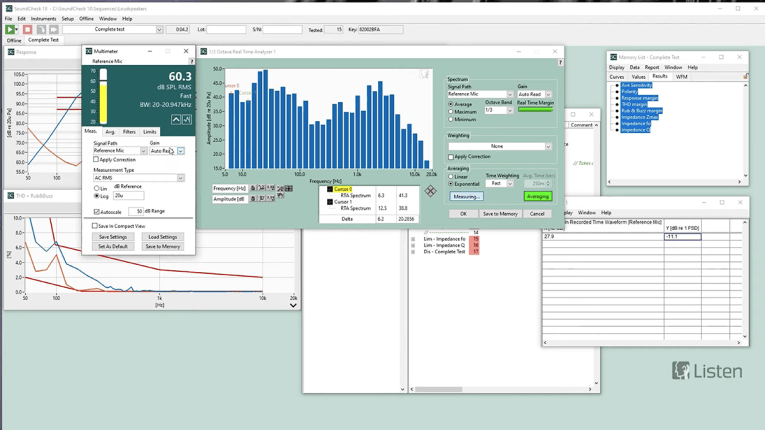Open the RTA Gain dropdown

click(x=548, y=94)
